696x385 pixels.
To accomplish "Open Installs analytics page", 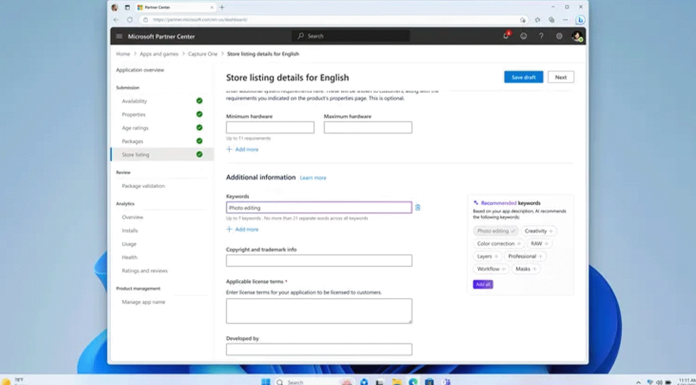I will (130, 230).
